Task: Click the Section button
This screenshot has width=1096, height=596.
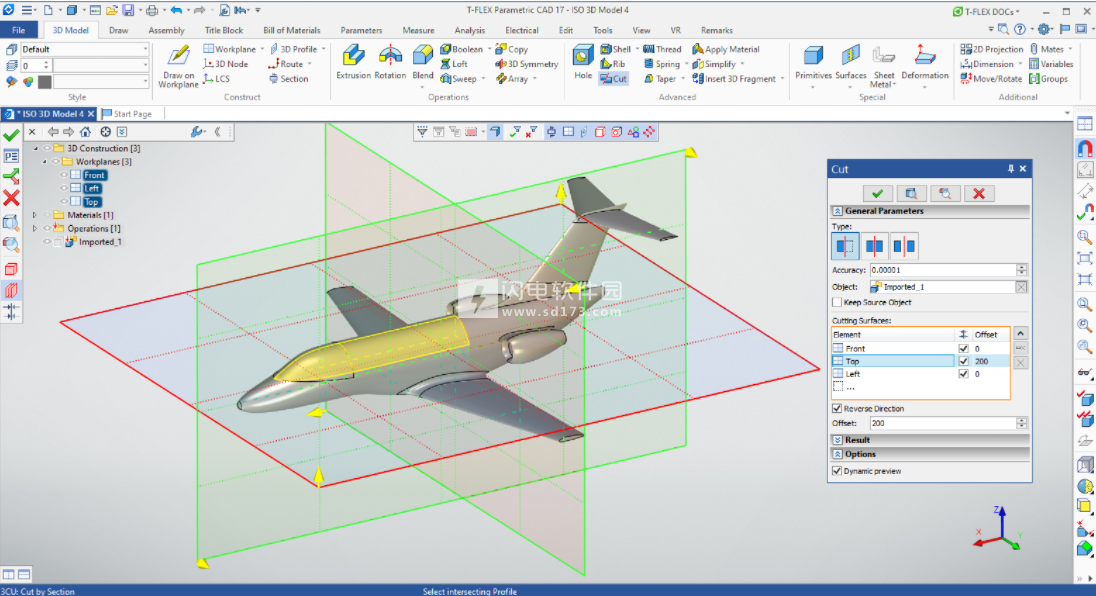Action: pos(288,79)
